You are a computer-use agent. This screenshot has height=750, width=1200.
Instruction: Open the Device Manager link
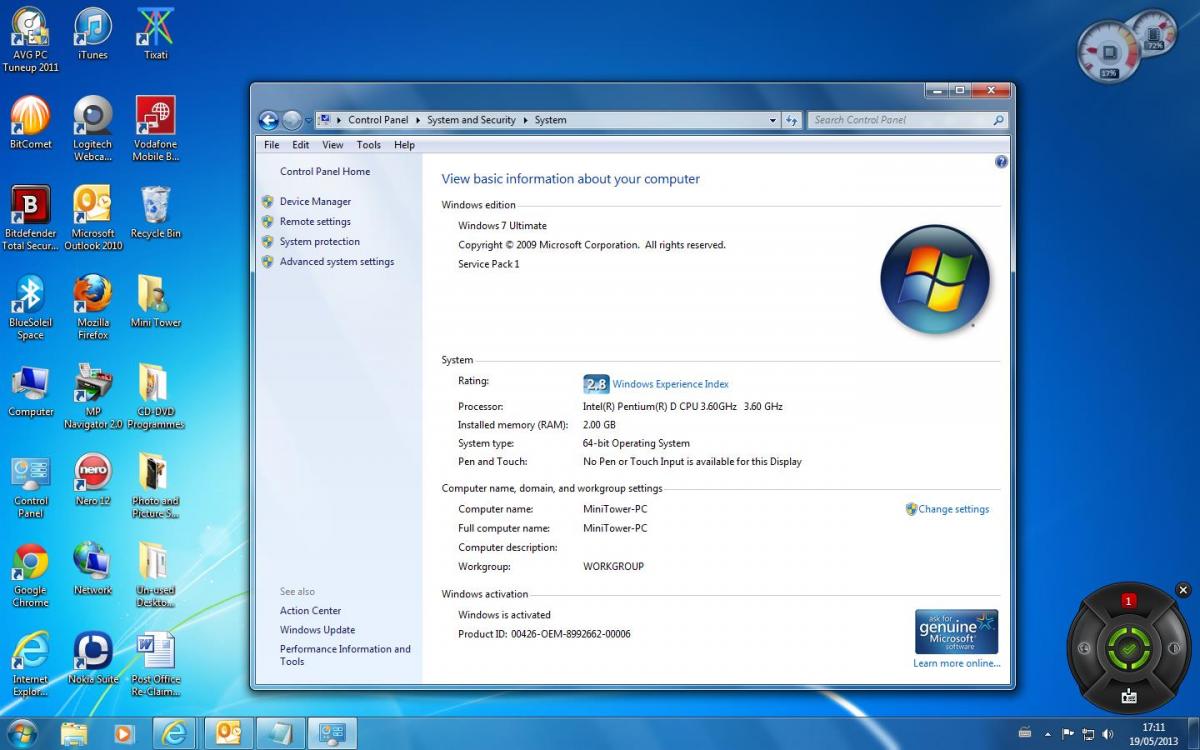pos(315,202)
